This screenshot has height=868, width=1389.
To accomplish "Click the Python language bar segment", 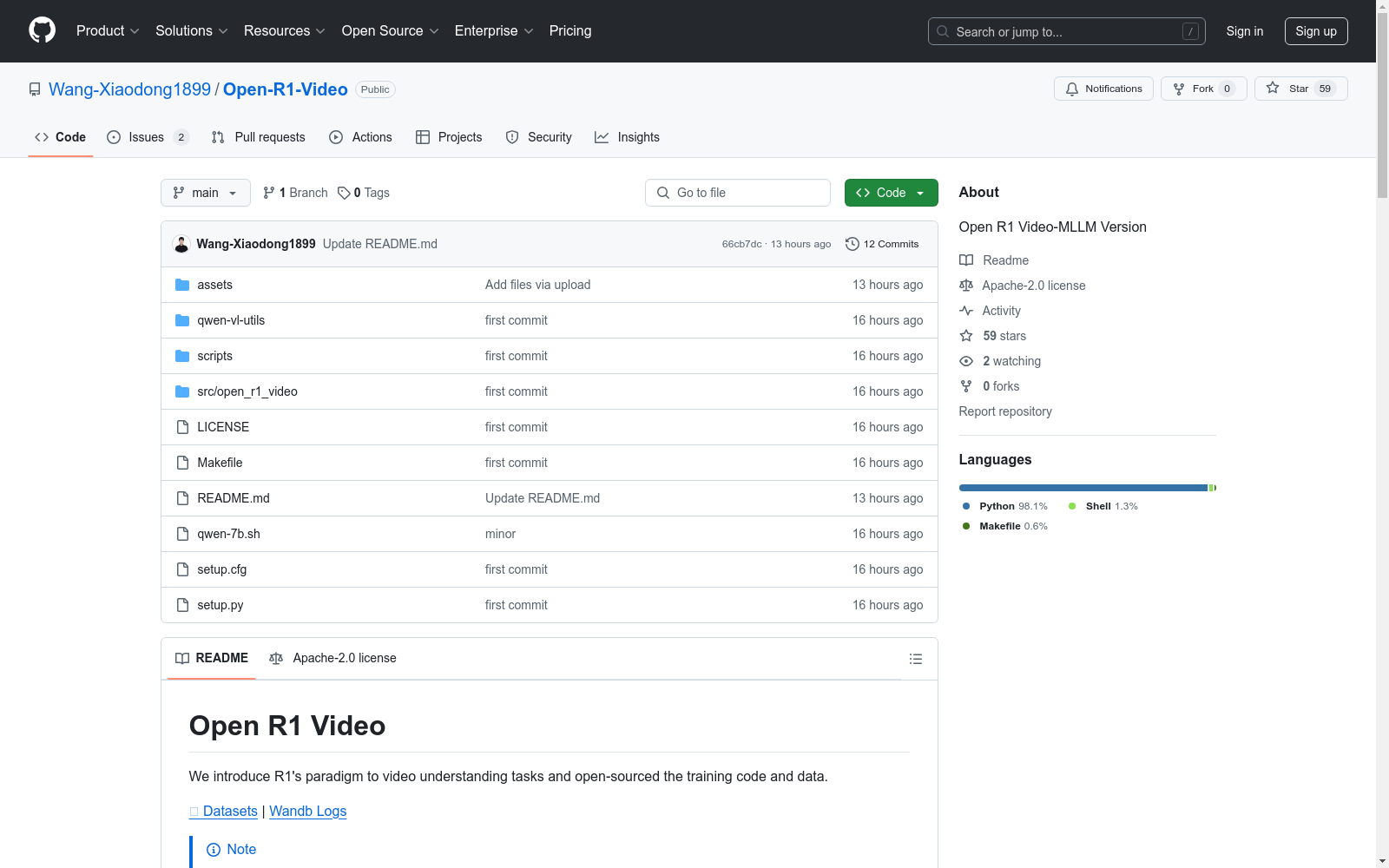I will (x=1083, y=488).
